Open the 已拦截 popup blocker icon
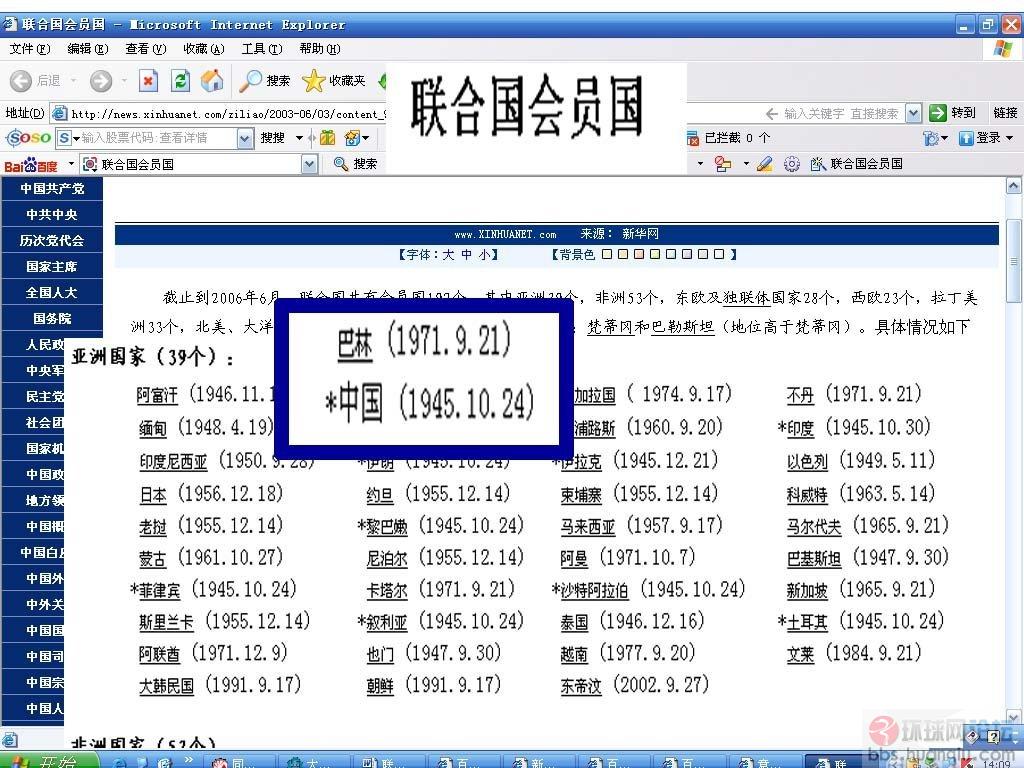The image size is (1024, 768). click(x=692, y=138)
